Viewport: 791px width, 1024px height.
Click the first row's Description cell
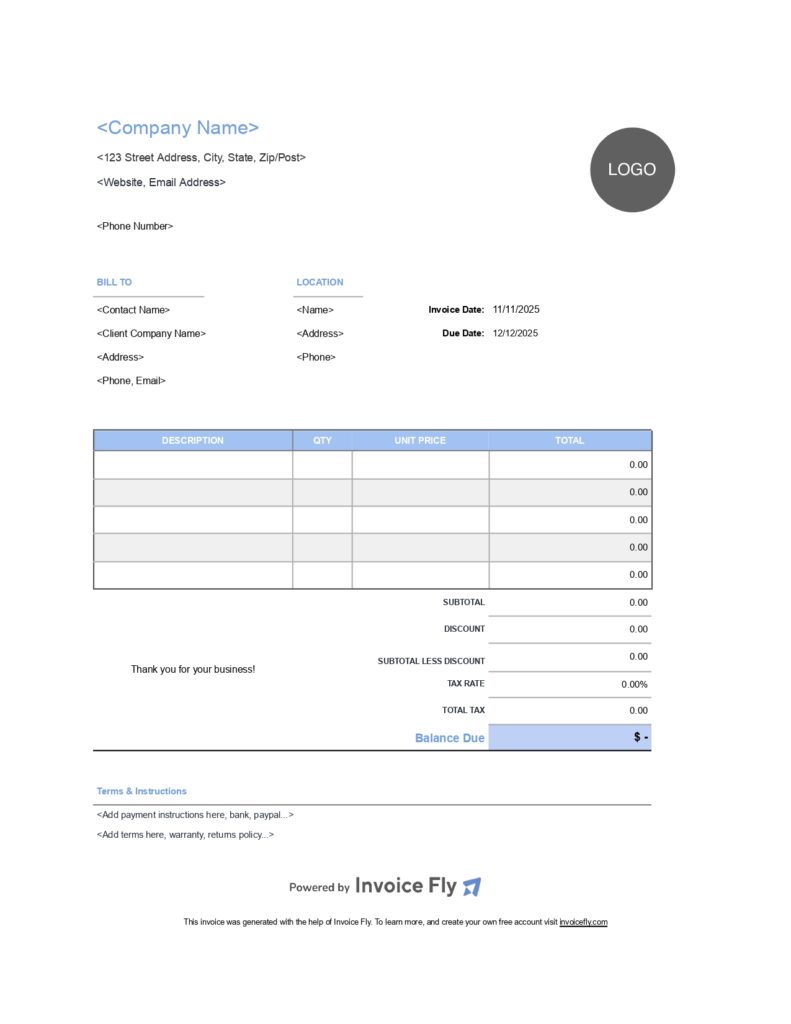click(x=193, y=465)
